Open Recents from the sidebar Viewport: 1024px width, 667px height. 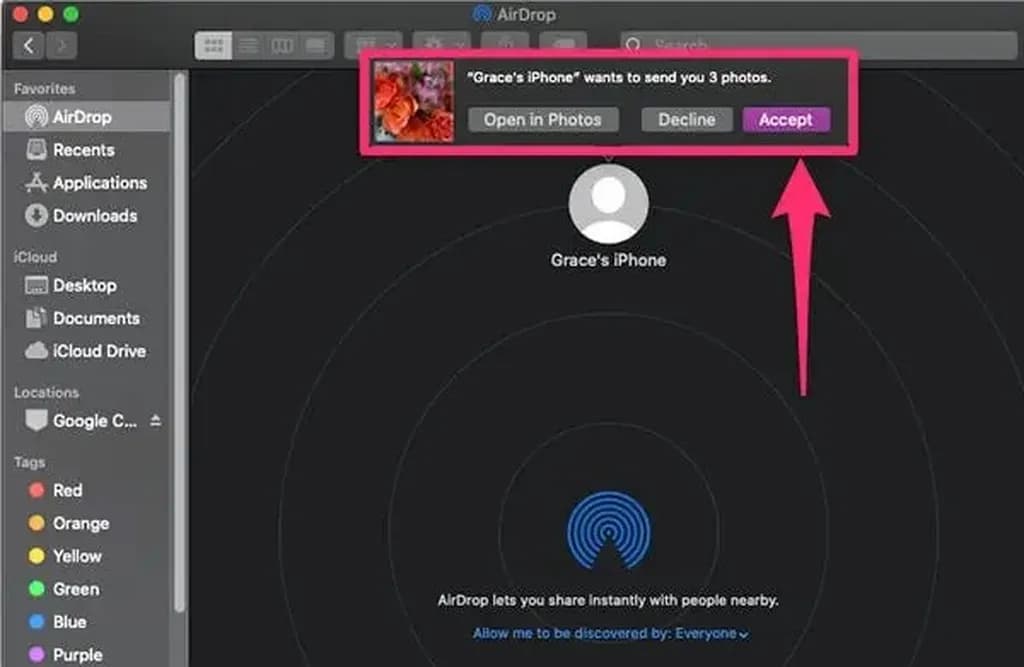pyautogui.click(x=83, y=150)
